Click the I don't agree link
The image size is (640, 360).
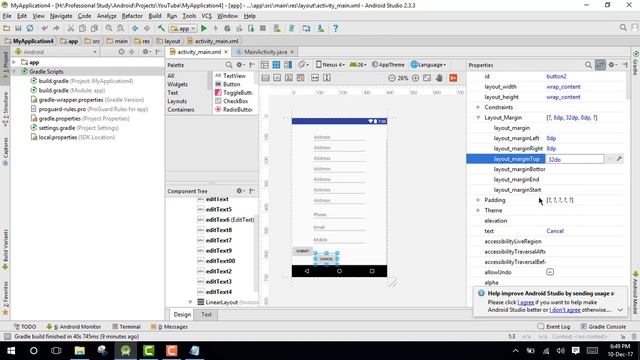[x=565, y=310]
